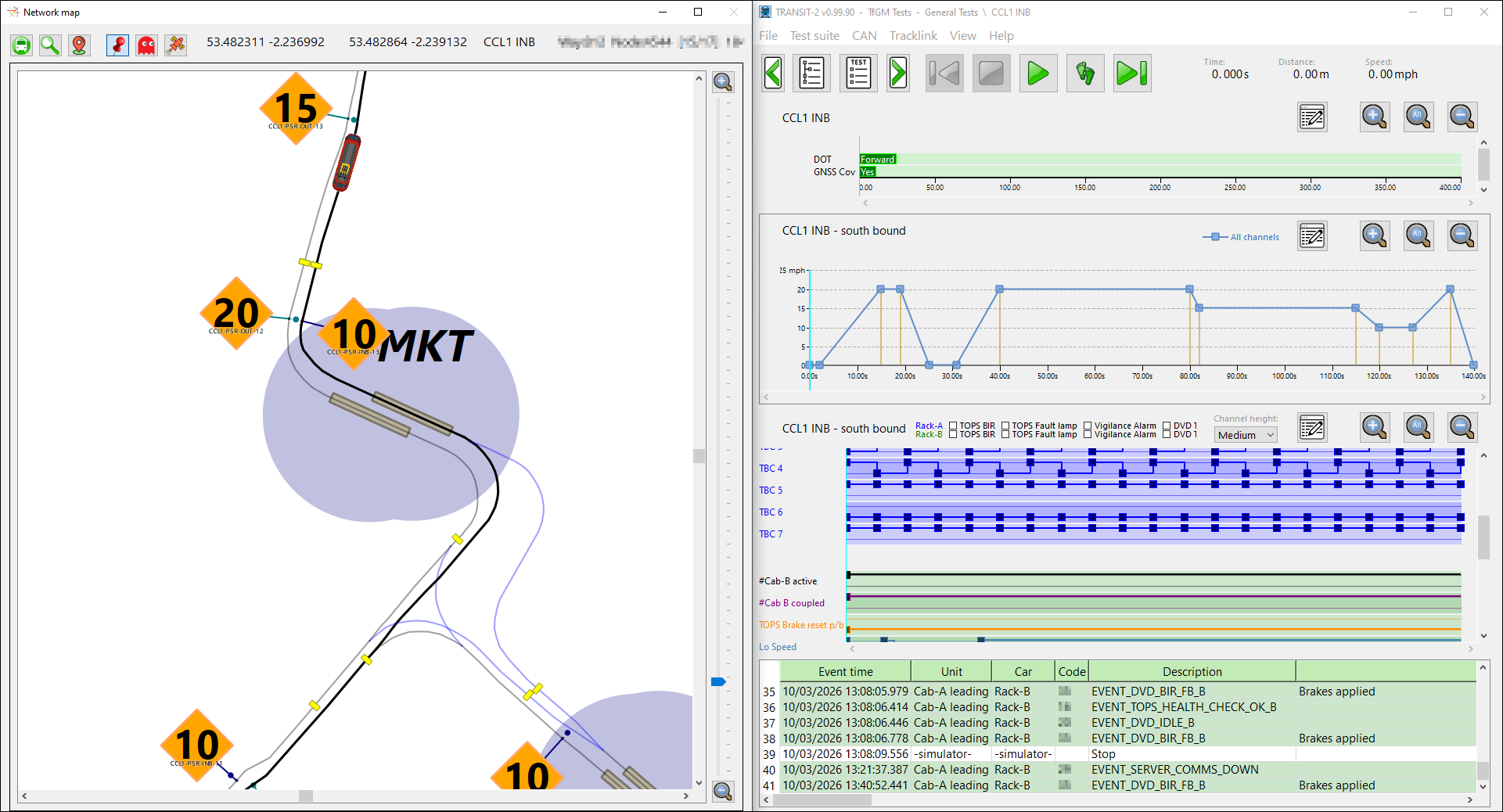Click the red location marker icon
The width and height of the screenshot is (1503, 812).
click(79, 45)
